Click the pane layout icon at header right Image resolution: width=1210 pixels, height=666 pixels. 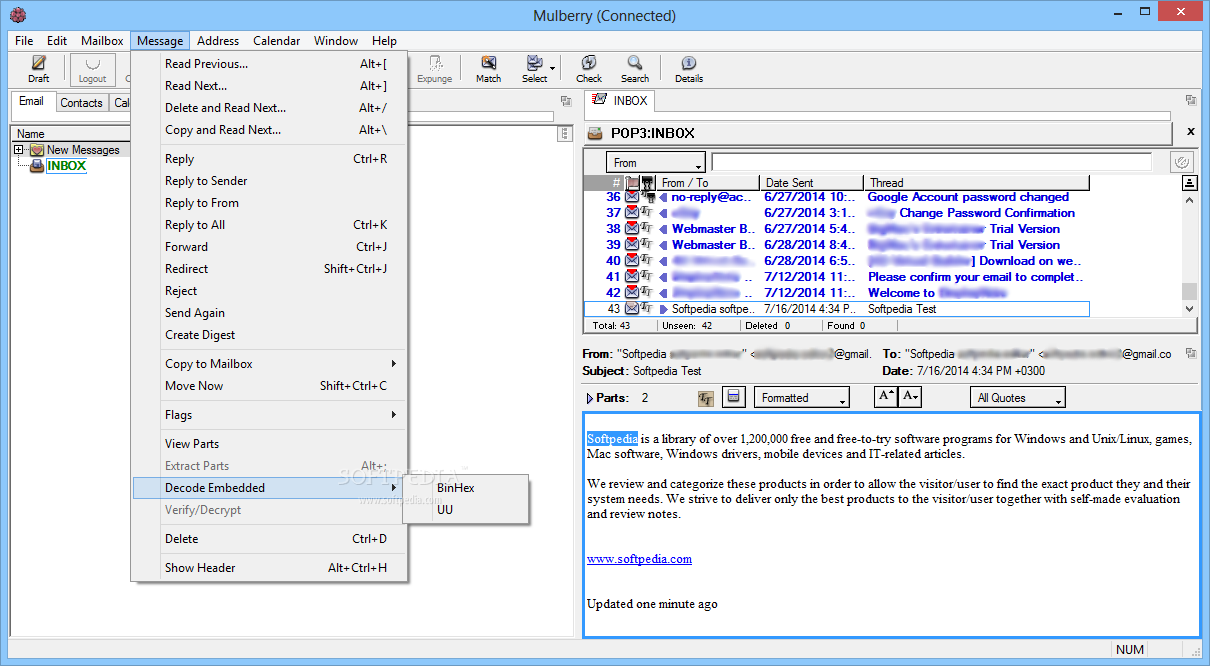tap(1190, 353)
